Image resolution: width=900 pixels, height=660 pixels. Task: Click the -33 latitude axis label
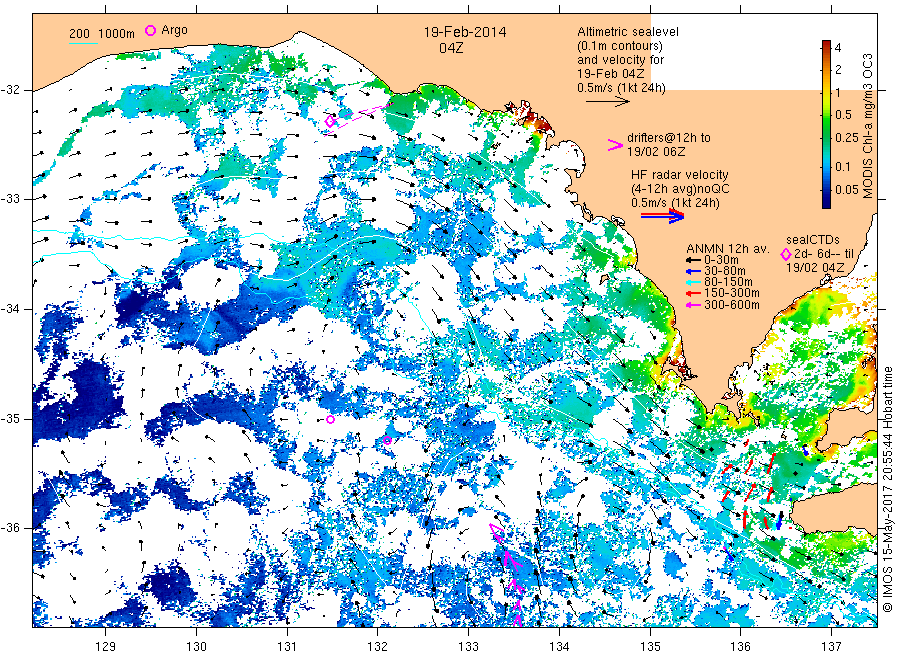tap(11, 199)
